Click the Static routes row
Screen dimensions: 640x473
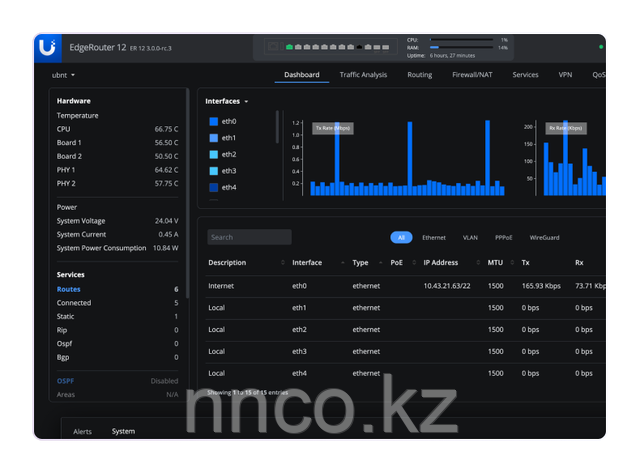click(118, 316)
